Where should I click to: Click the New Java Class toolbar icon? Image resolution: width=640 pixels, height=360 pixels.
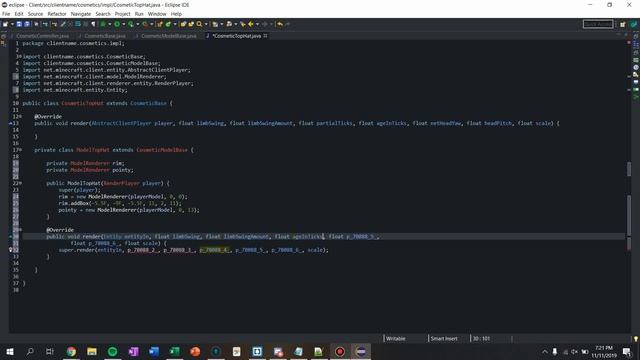pyautogui.click(x=168, y=24)
